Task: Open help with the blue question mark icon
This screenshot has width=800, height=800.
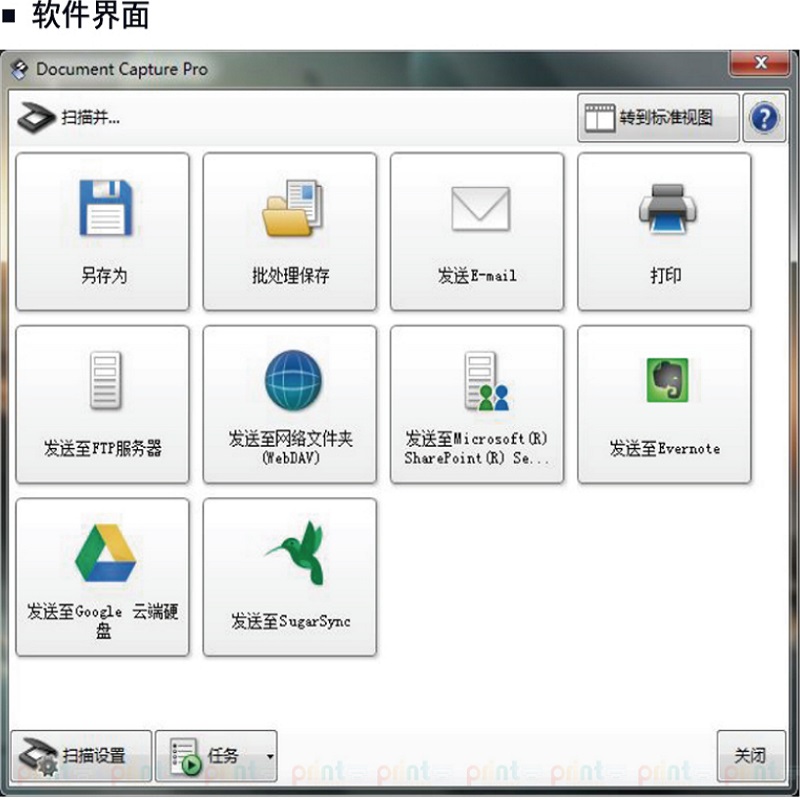Action: tap(764, 118)
